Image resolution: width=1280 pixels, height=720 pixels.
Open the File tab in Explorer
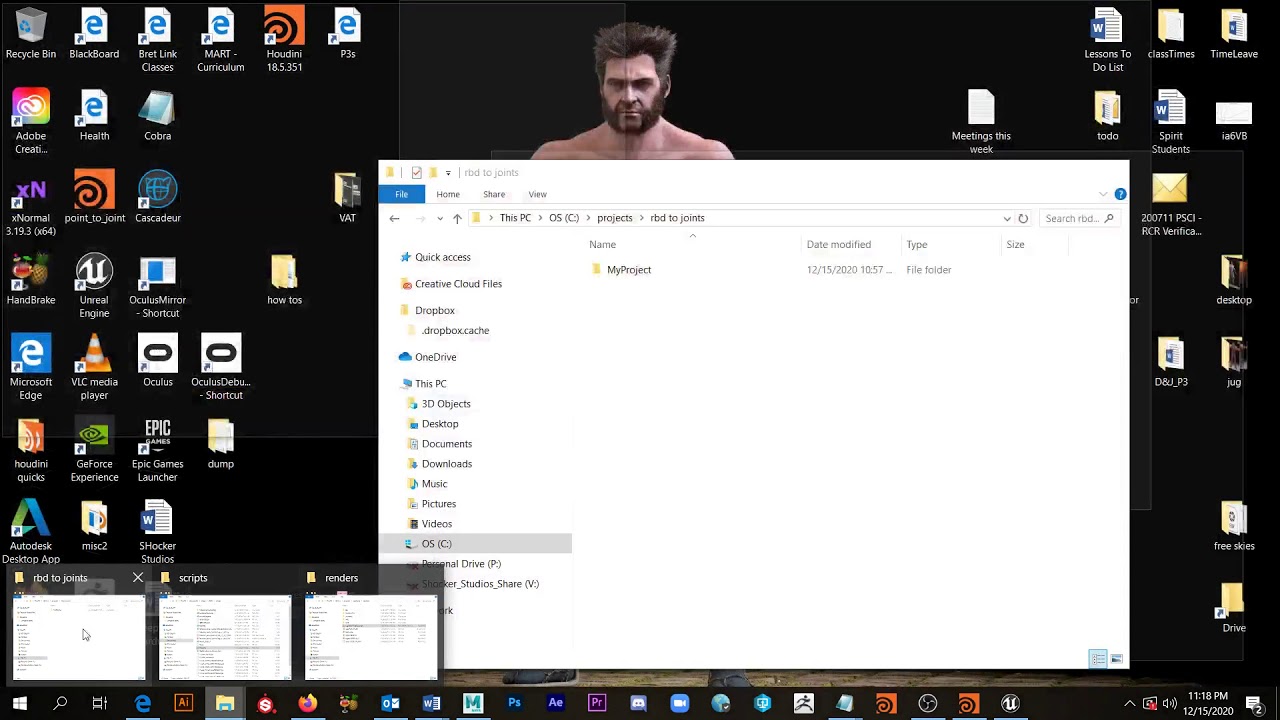point(401,194)
